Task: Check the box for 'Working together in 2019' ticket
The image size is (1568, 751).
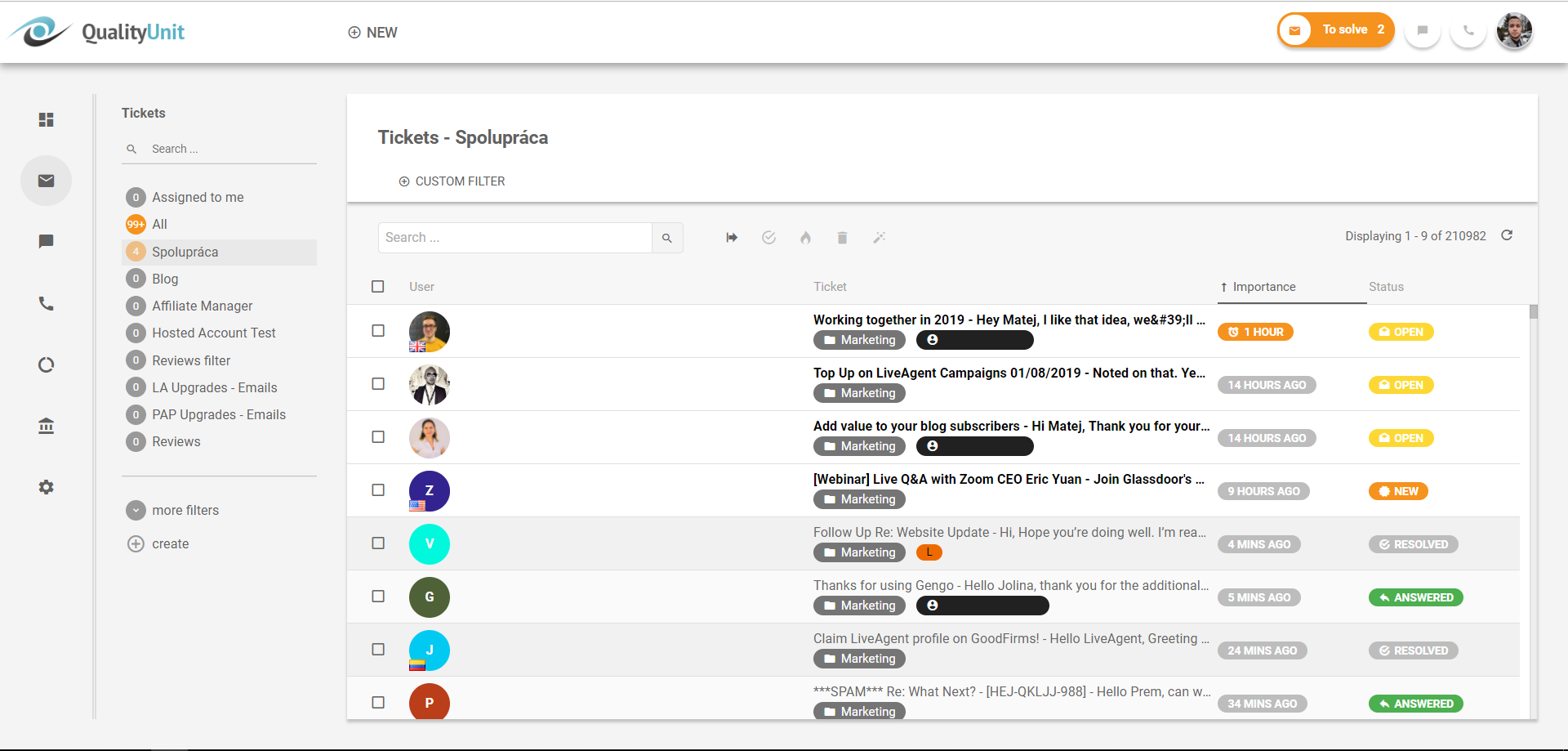Action: [x=378, y=331]
